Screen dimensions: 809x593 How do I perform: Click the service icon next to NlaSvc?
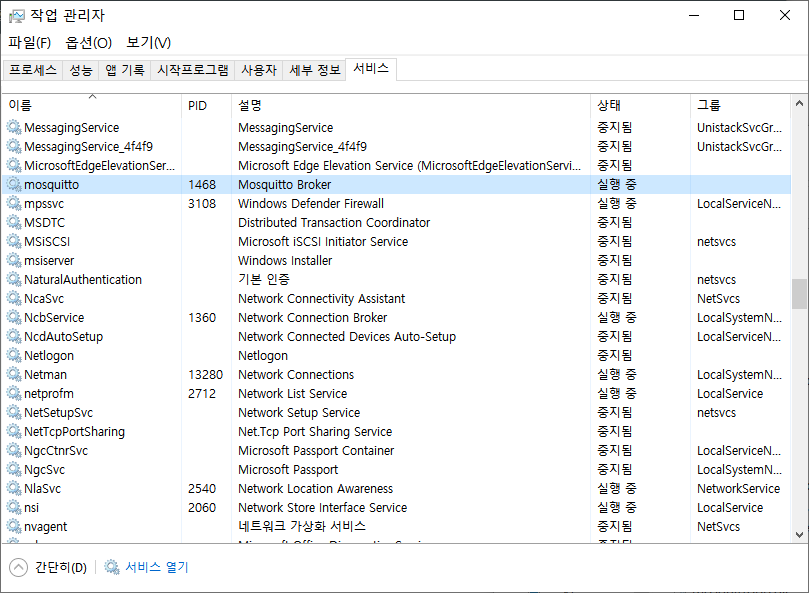coord(14,488)
